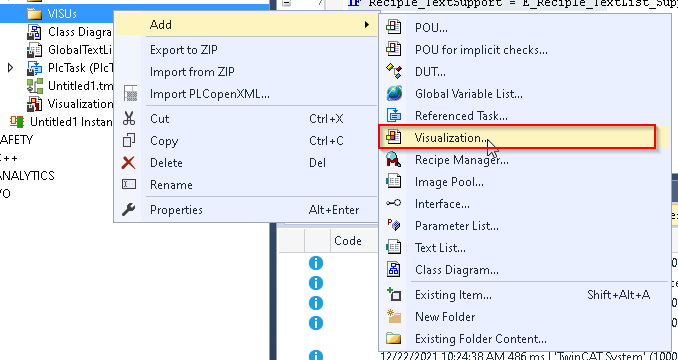Image resolution: width=678 pixels, height=360 pixels.
Task: Select the VISUs folder in tree
Action: tap(62, 14)
